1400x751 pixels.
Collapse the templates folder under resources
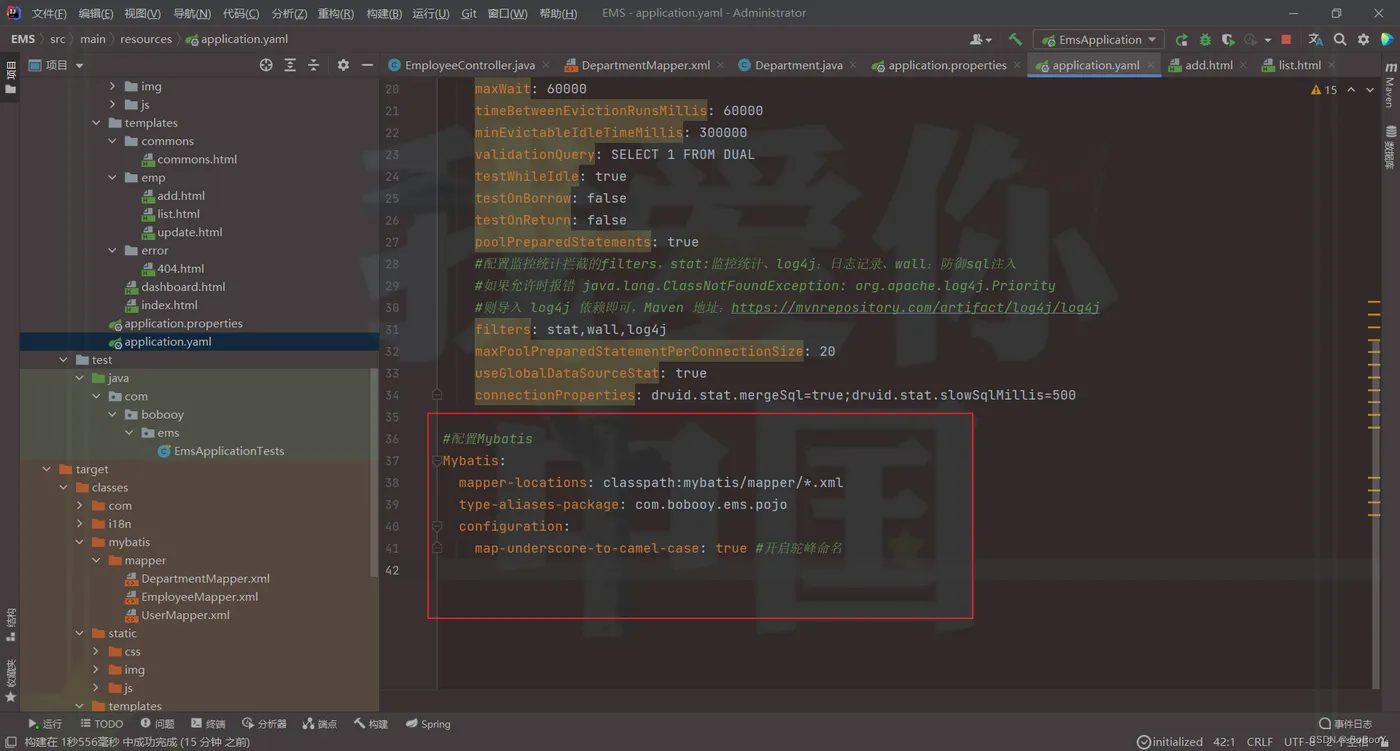(x=97, y=123)
